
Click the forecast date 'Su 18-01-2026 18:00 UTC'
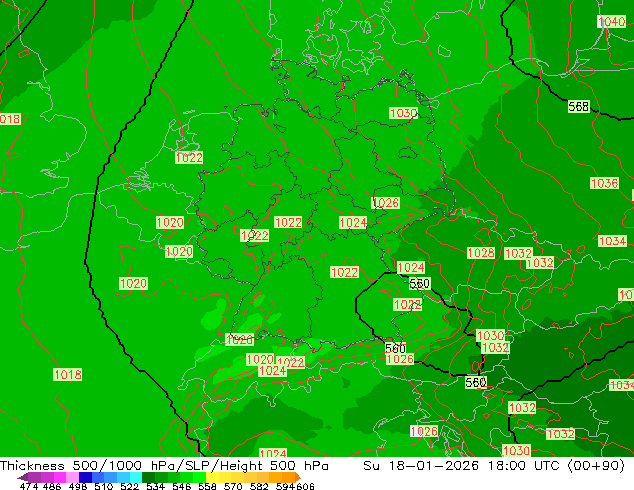point(461,465)
